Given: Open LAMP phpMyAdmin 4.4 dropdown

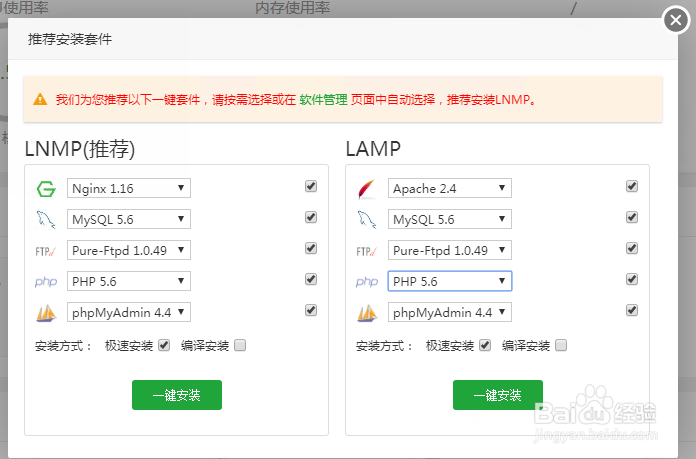Looking at the screenshot, I should pos(450,312).
